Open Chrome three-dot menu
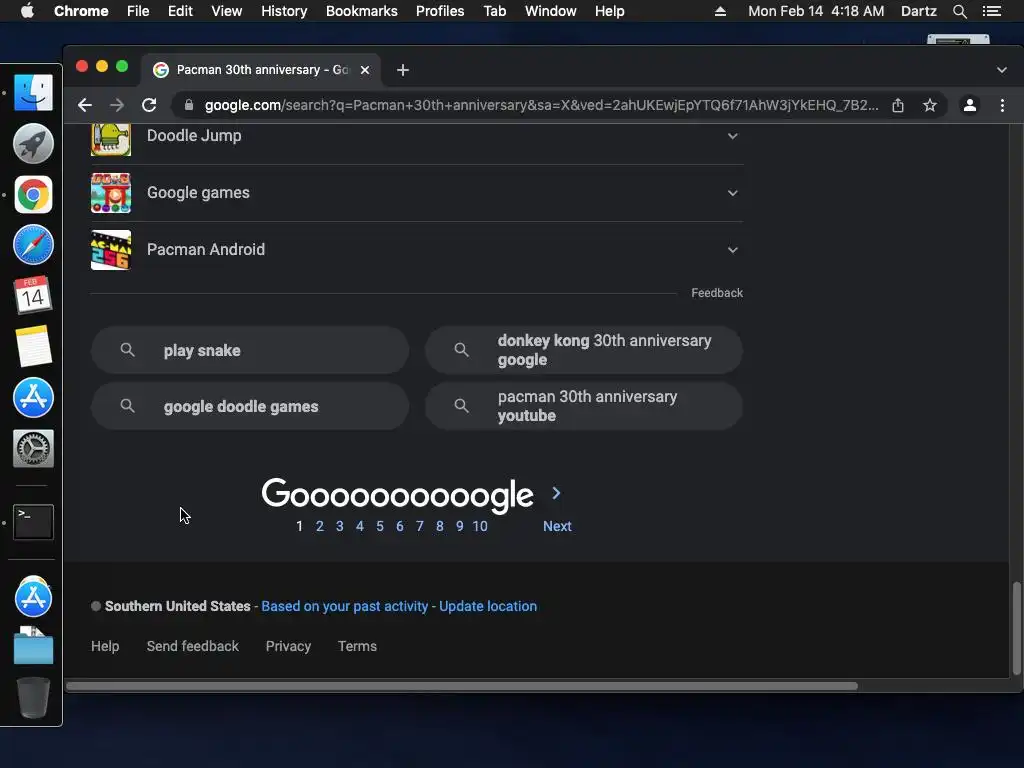 (1002, 105)
